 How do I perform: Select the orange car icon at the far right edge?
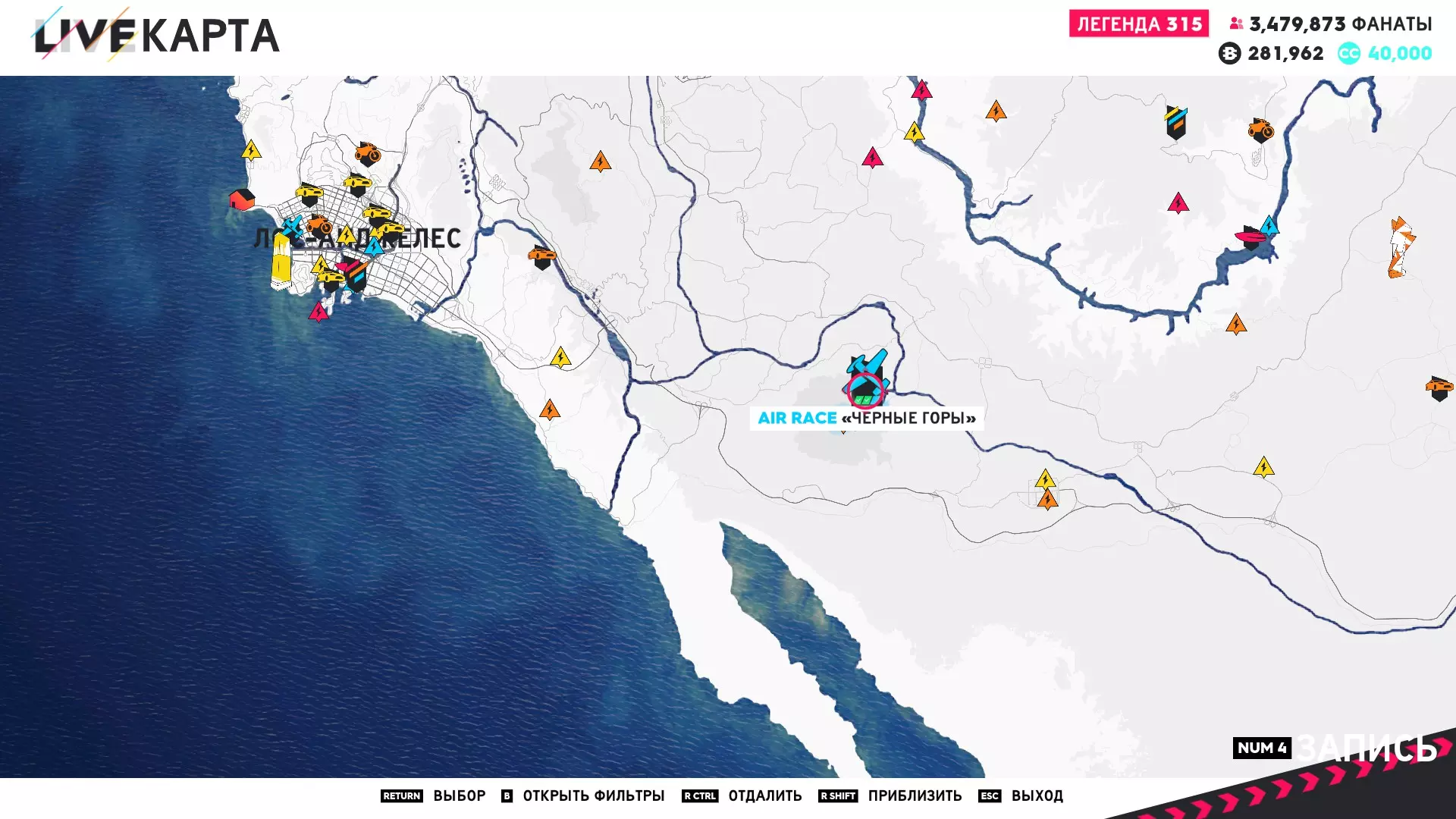click(1439, 388)
